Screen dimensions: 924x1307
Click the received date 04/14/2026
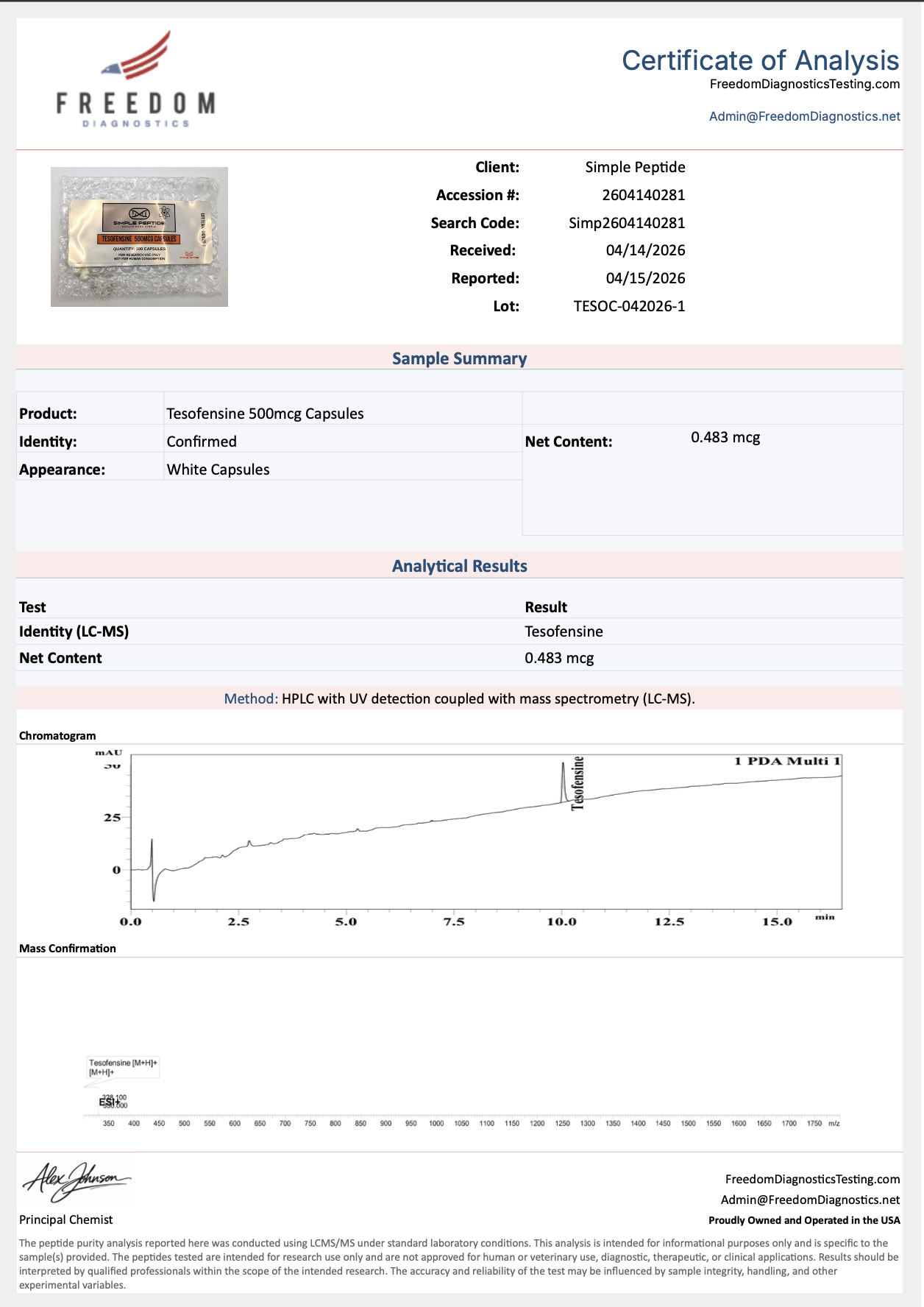pos(645,250)
